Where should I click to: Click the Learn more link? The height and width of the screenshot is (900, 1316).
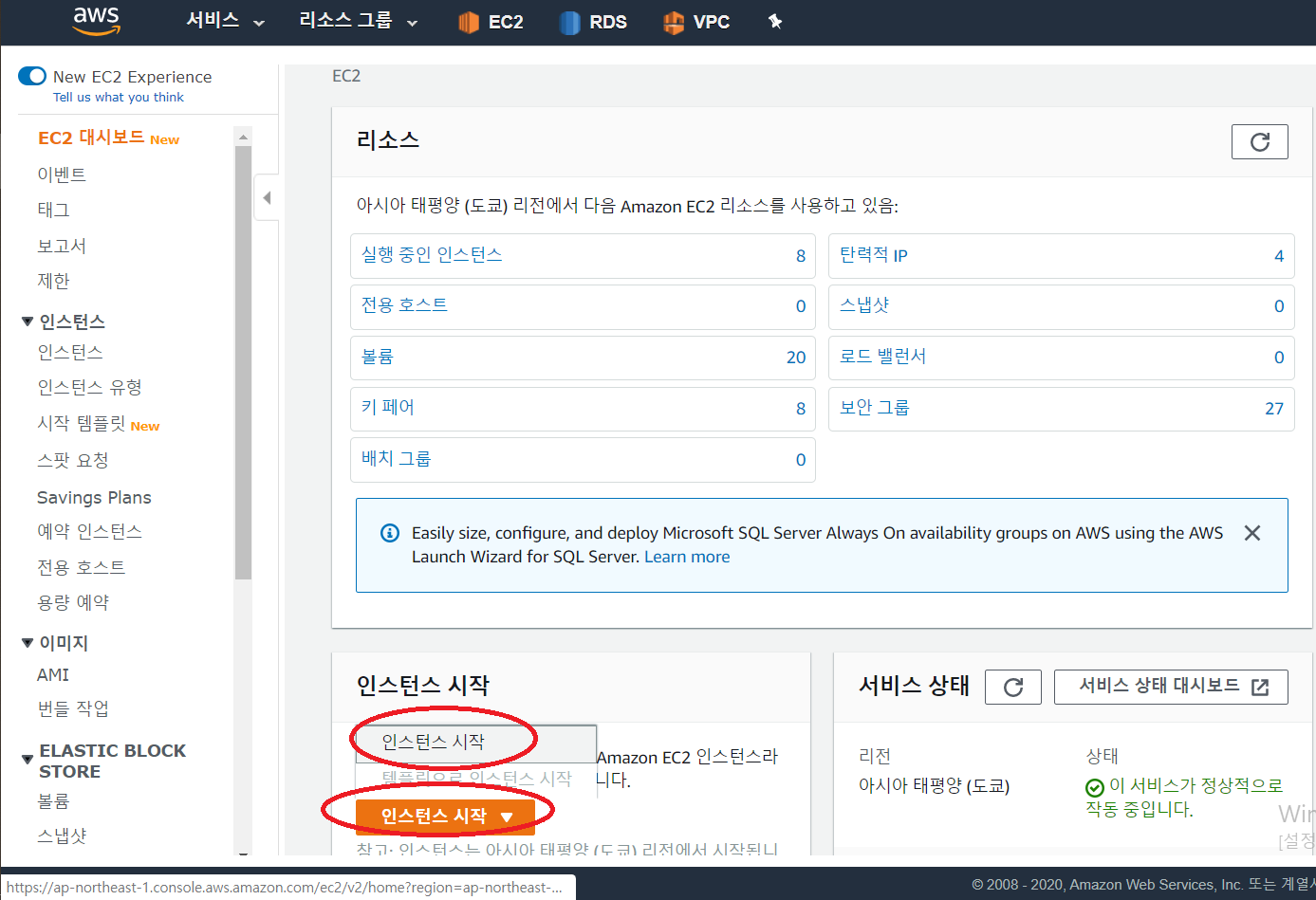coord(687,557)
